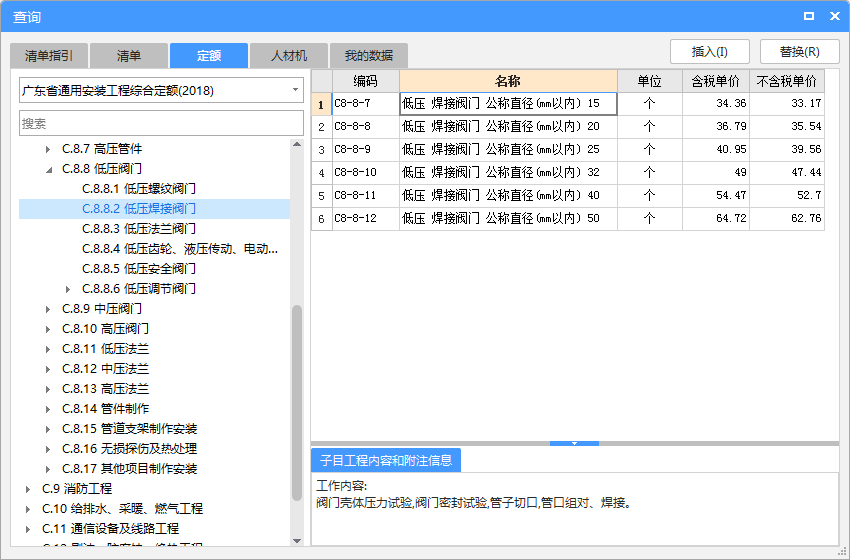
Task: Click row header number 6
Action: [x=321, y=219]
